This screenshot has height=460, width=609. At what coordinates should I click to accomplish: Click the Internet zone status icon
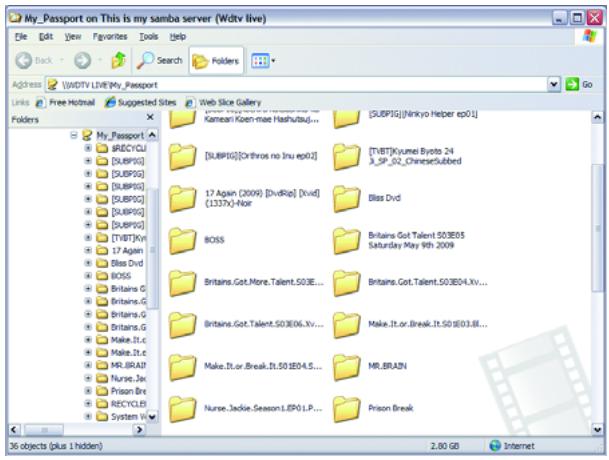click(x=495, y=446)
